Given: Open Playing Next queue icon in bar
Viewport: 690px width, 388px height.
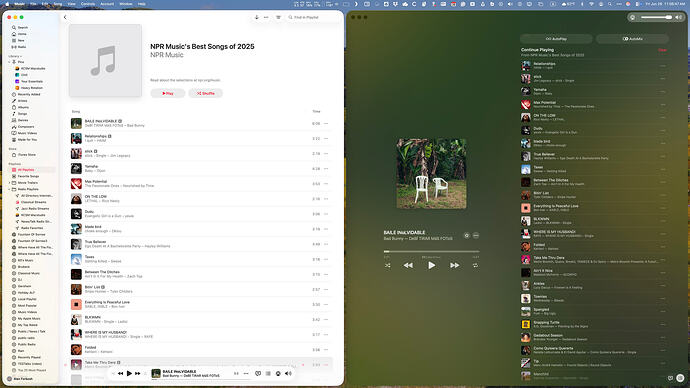Looking at the screenshot, I should [x=268, y=373].
